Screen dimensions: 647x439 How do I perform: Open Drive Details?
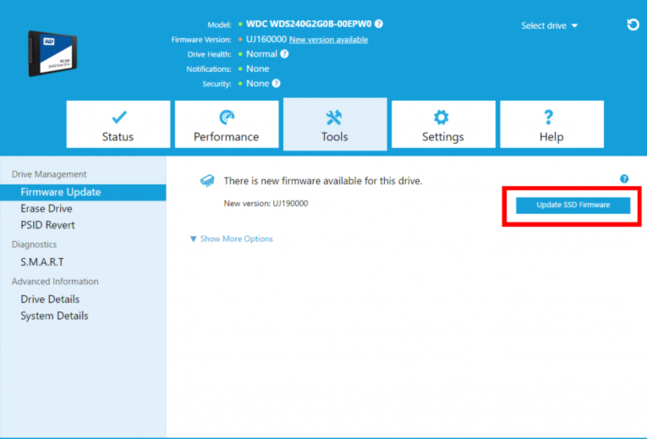tap(50, 299)
